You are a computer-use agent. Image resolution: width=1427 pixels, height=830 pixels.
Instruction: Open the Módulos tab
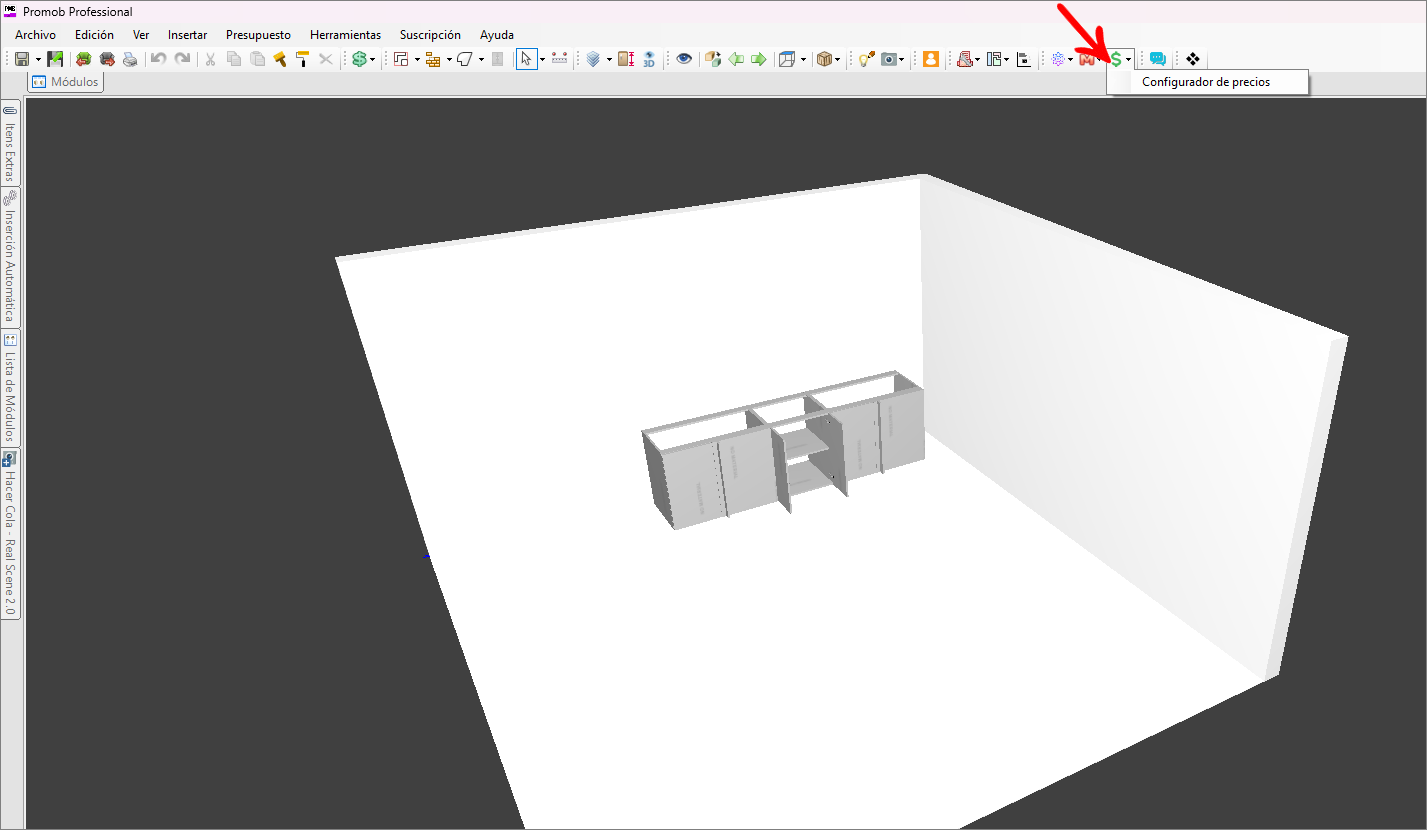(x=66, y=82)
